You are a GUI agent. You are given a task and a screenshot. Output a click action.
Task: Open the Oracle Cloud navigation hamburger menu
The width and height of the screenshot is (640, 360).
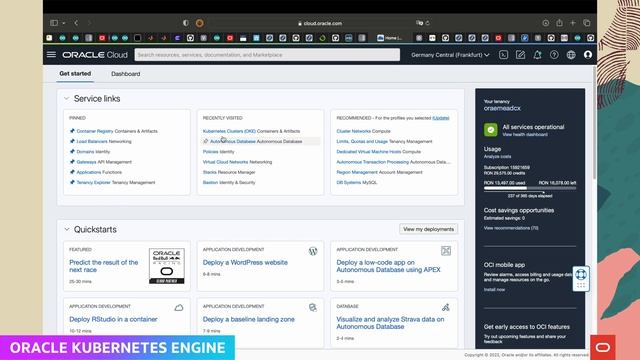pyautogui.click(x=51, y=54)
